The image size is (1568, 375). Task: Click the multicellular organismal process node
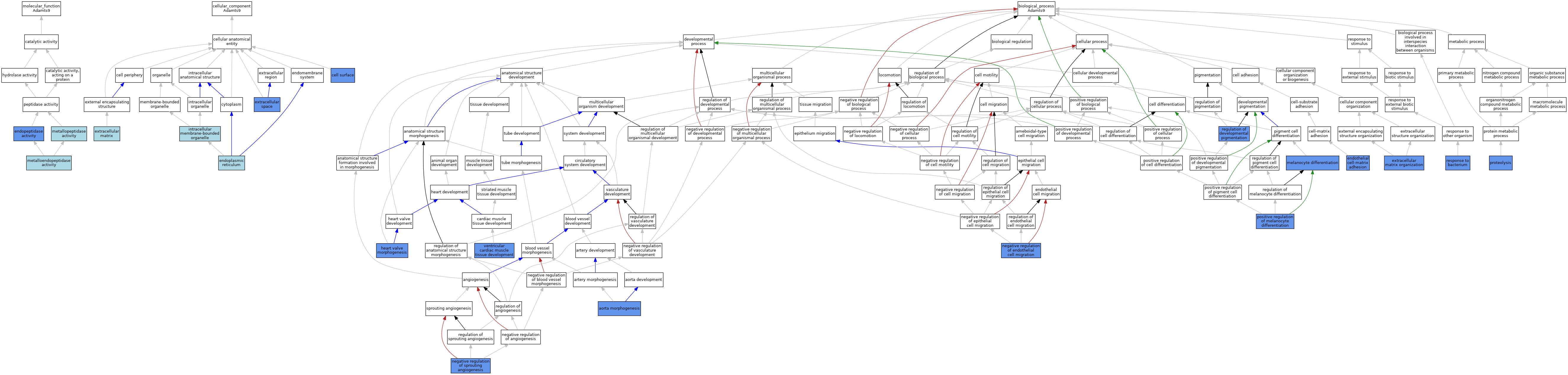[x=772, y=75]
